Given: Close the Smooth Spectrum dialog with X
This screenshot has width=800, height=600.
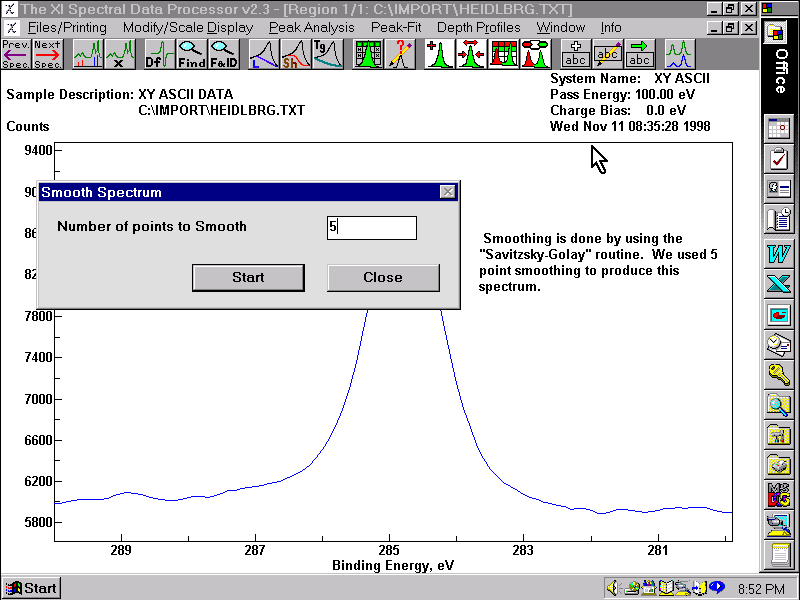Looking at the screenshot, I should (447, 192).
